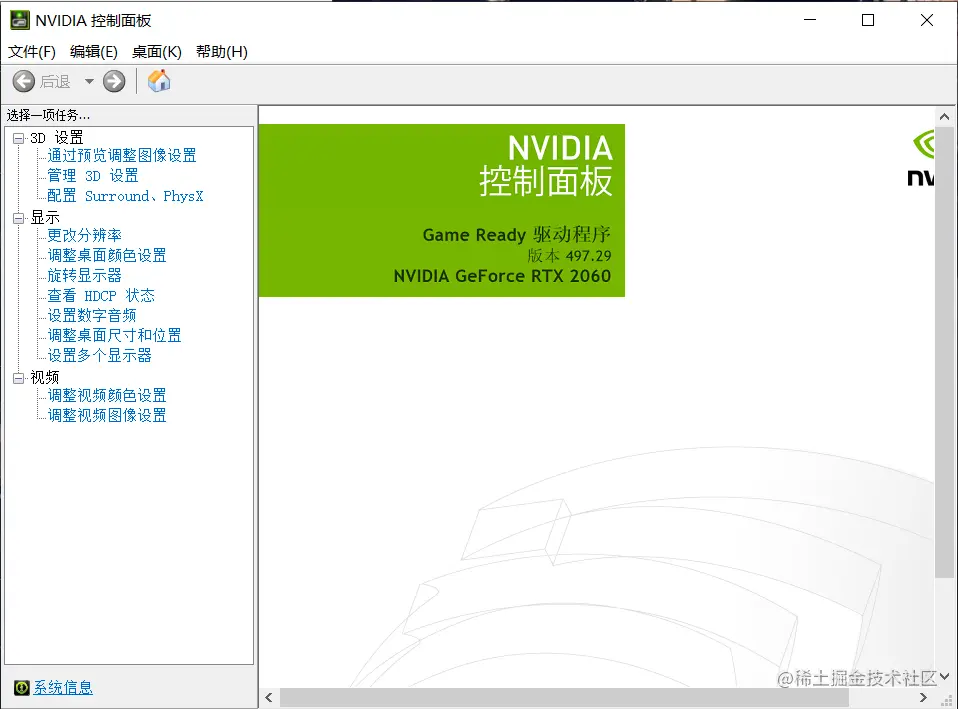Screen dimensions: 958x709
Task: Click the 版本 497.29 text
Action: pos(569,255)
